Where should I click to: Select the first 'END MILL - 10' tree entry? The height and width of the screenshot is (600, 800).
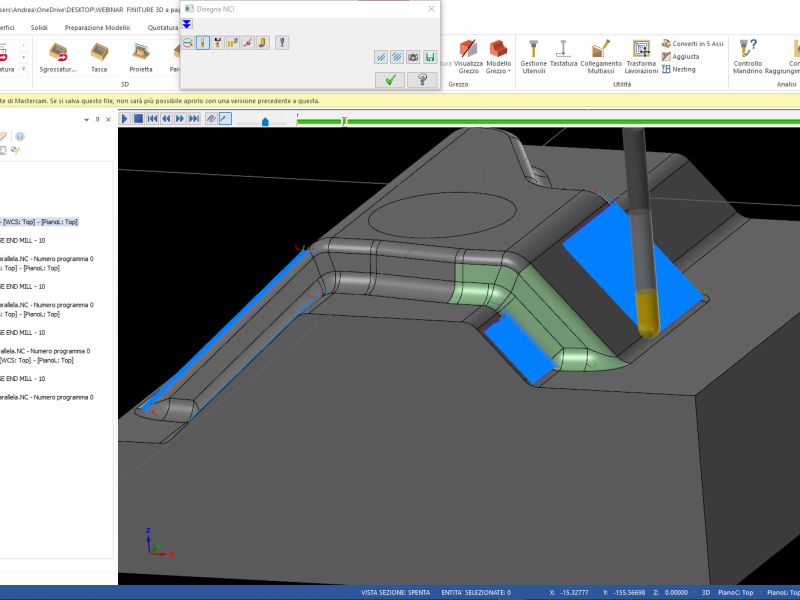[22, 240]
